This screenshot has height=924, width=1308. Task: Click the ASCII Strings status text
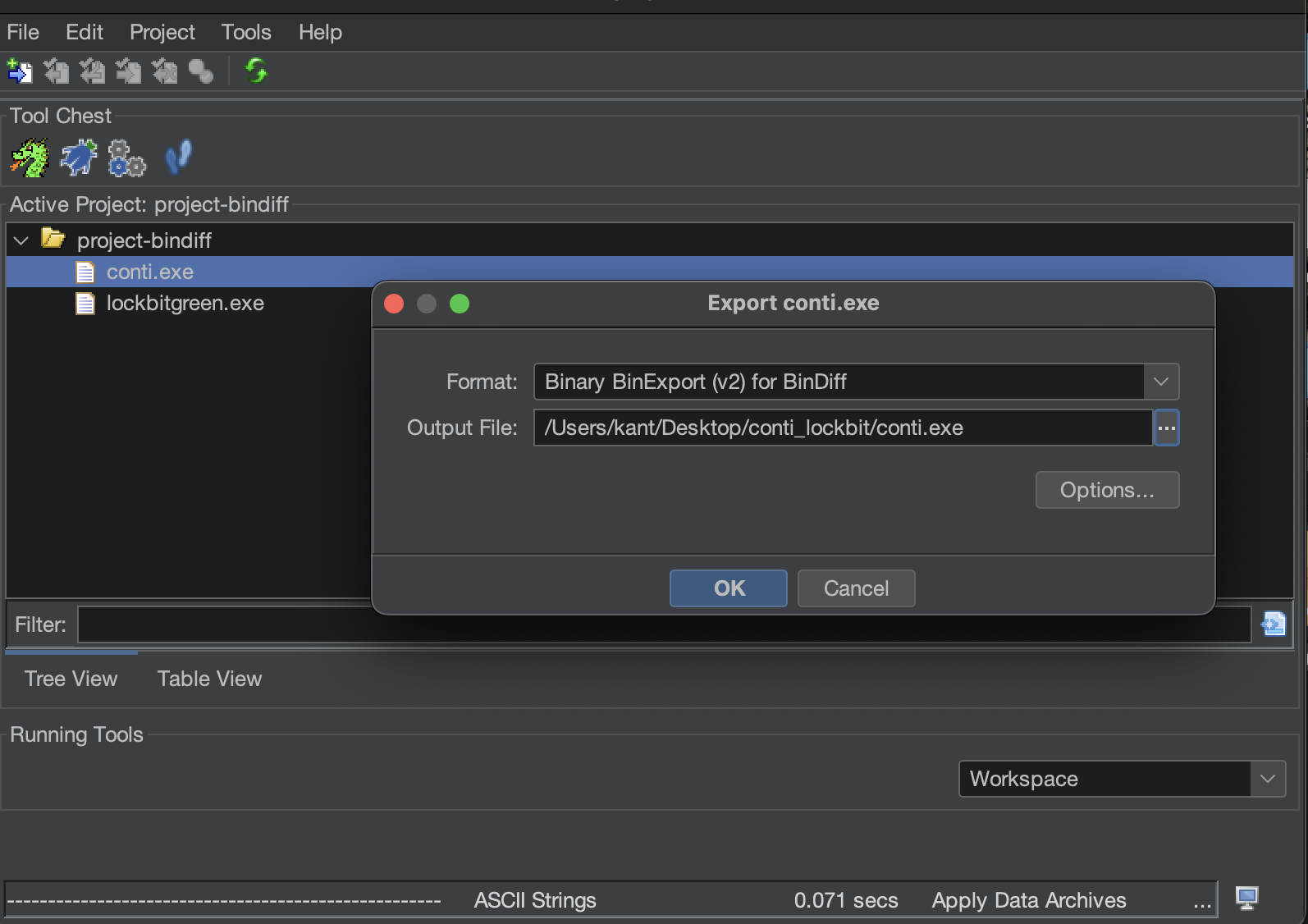(x=535, y=900)
